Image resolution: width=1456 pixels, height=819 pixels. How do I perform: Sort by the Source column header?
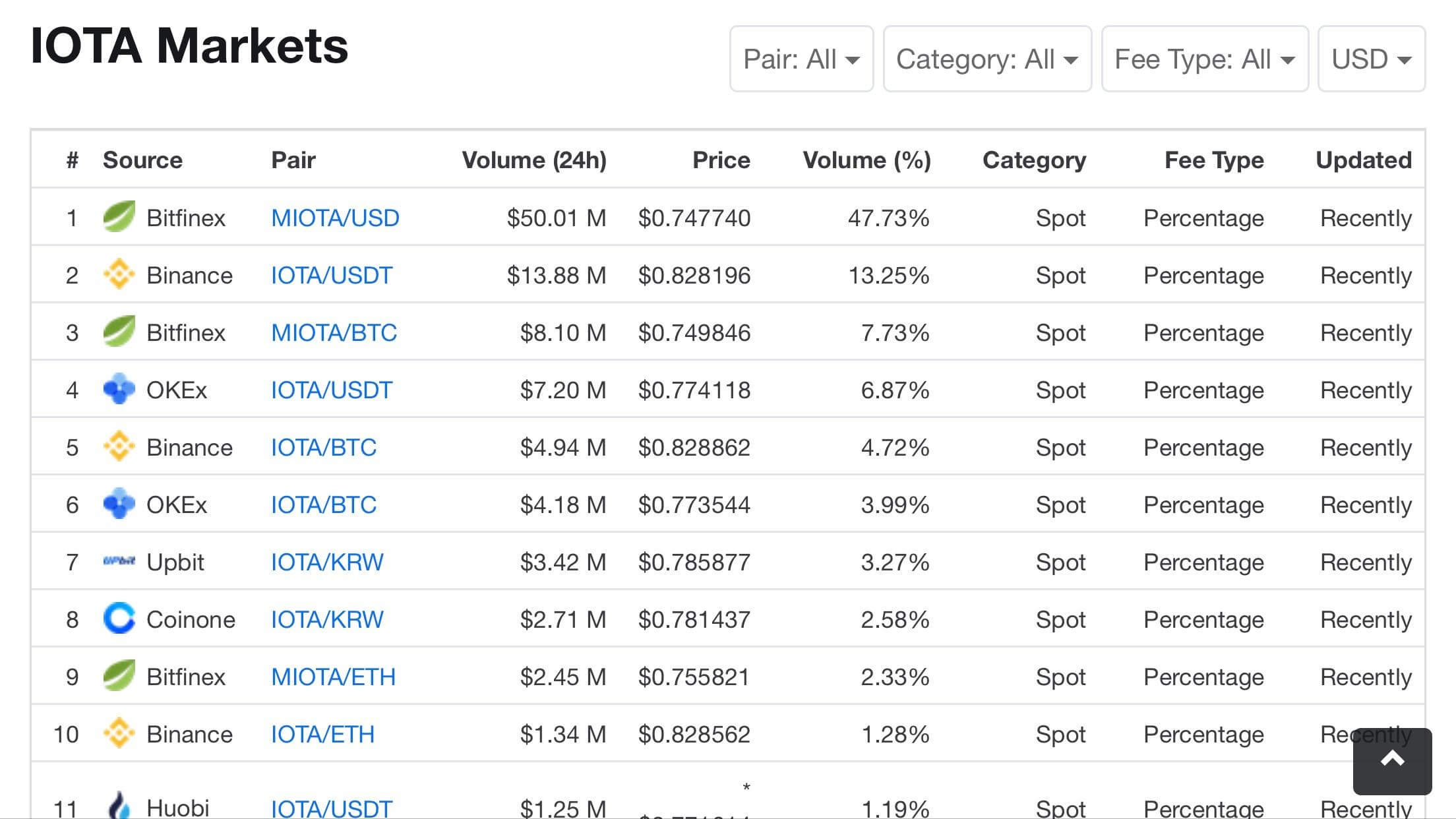tap(142, 160)
